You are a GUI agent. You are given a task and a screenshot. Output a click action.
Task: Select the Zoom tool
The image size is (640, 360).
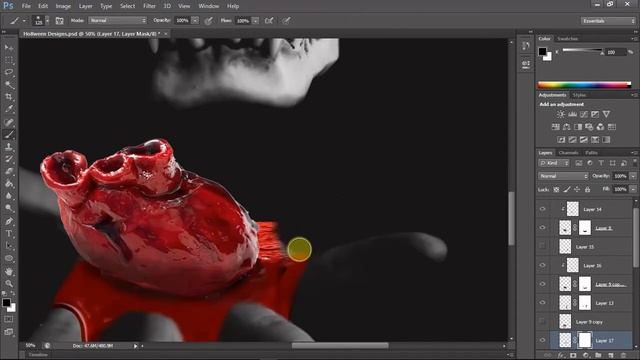pos(9,283)
